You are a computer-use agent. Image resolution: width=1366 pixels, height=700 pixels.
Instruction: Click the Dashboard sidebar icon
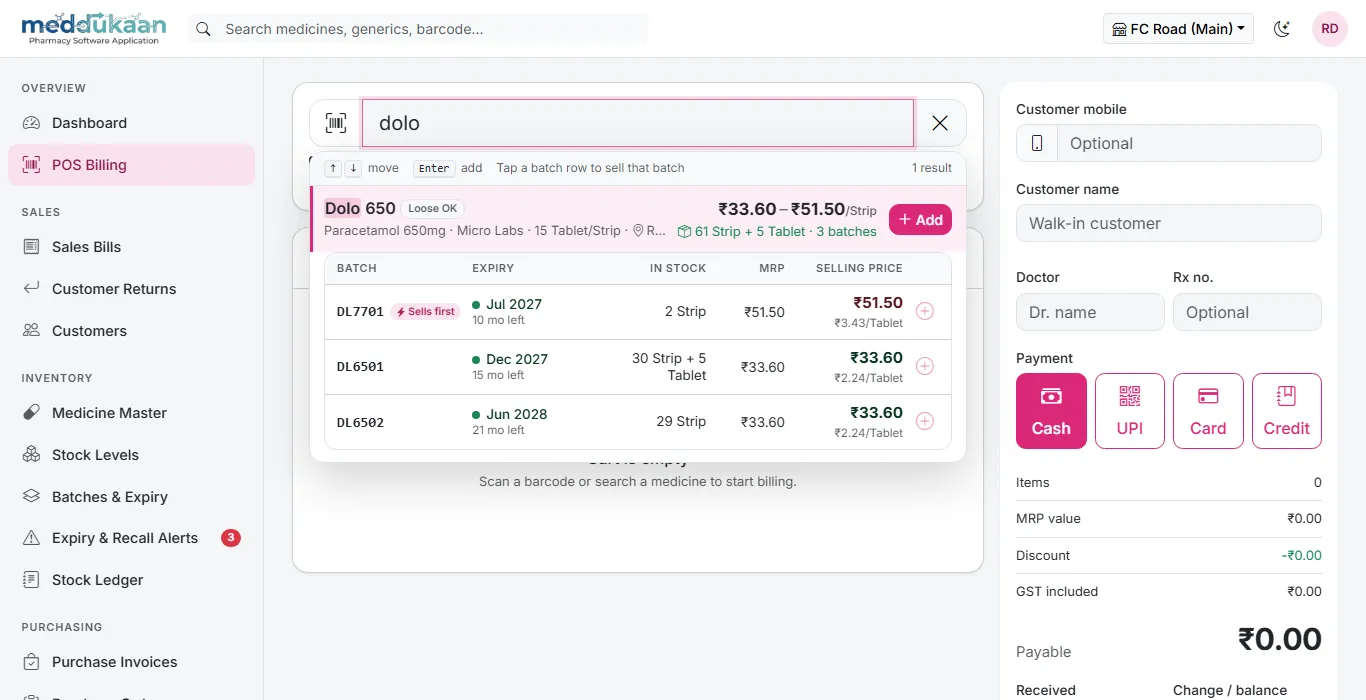(32, 123)
